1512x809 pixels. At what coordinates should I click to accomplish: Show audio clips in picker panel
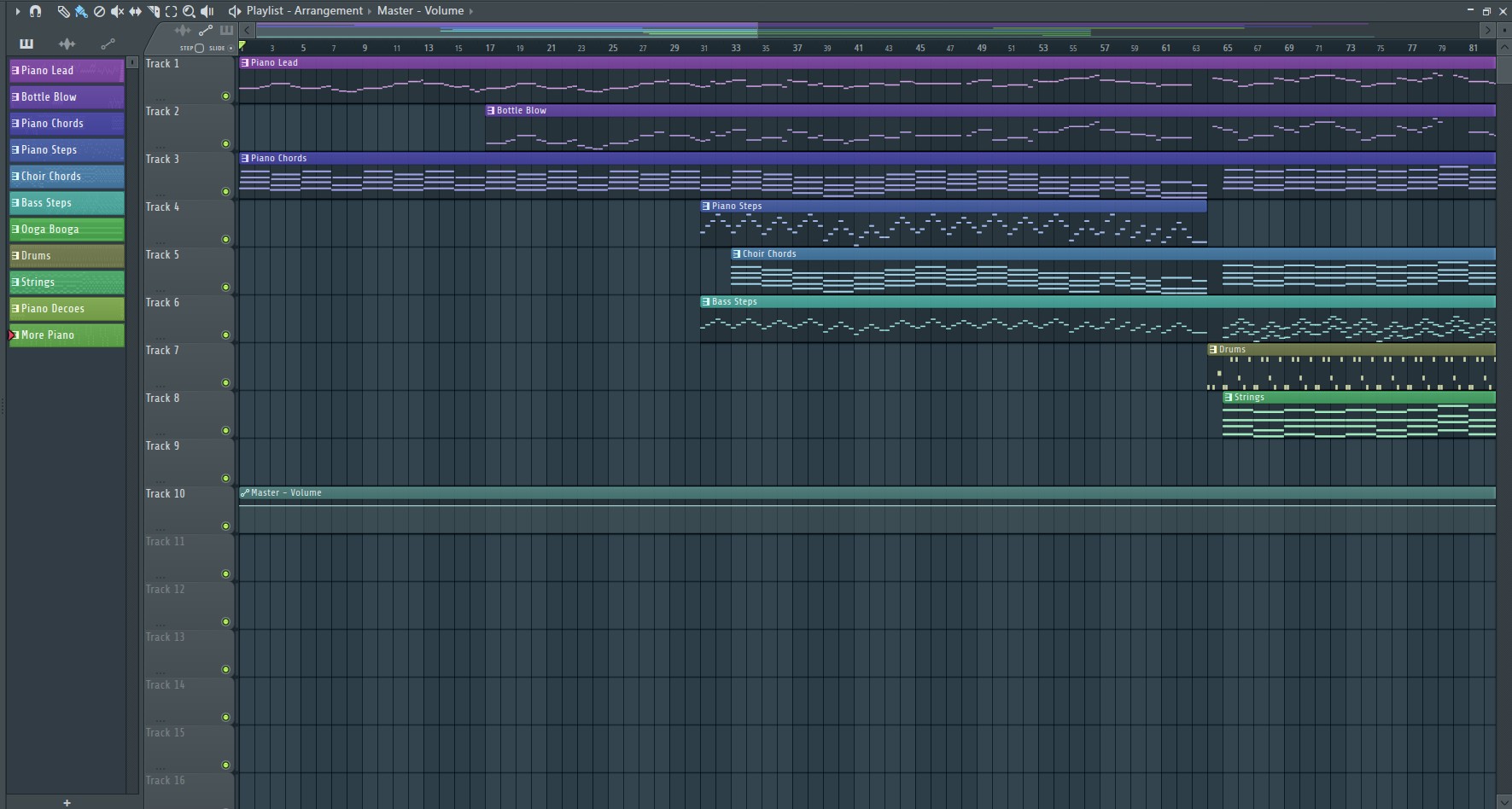click(67, 44)
